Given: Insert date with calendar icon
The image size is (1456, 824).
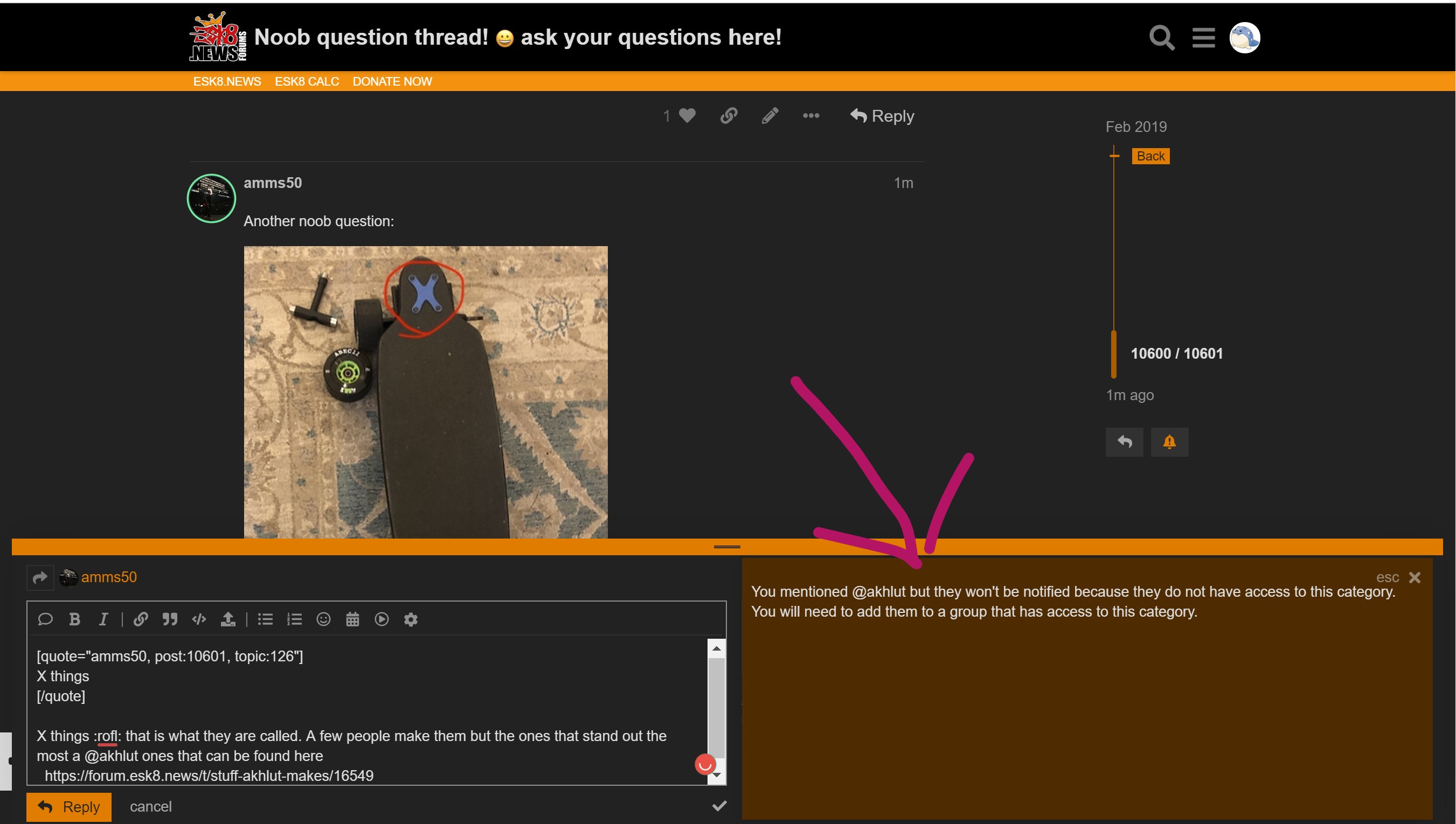Looking at the screenshot, I should (x=352, y=619).
